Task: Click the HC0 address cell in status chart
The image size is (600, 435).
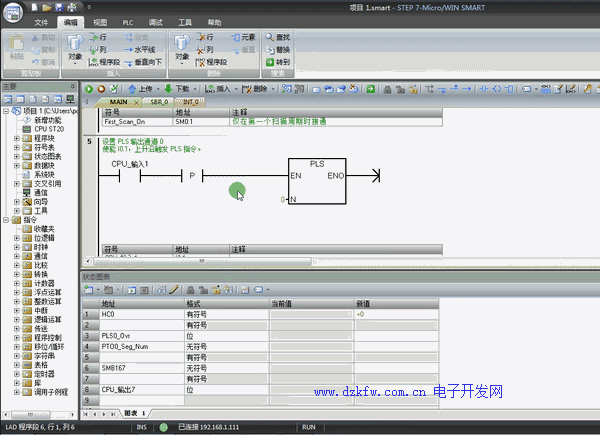Action: point(142,314)
